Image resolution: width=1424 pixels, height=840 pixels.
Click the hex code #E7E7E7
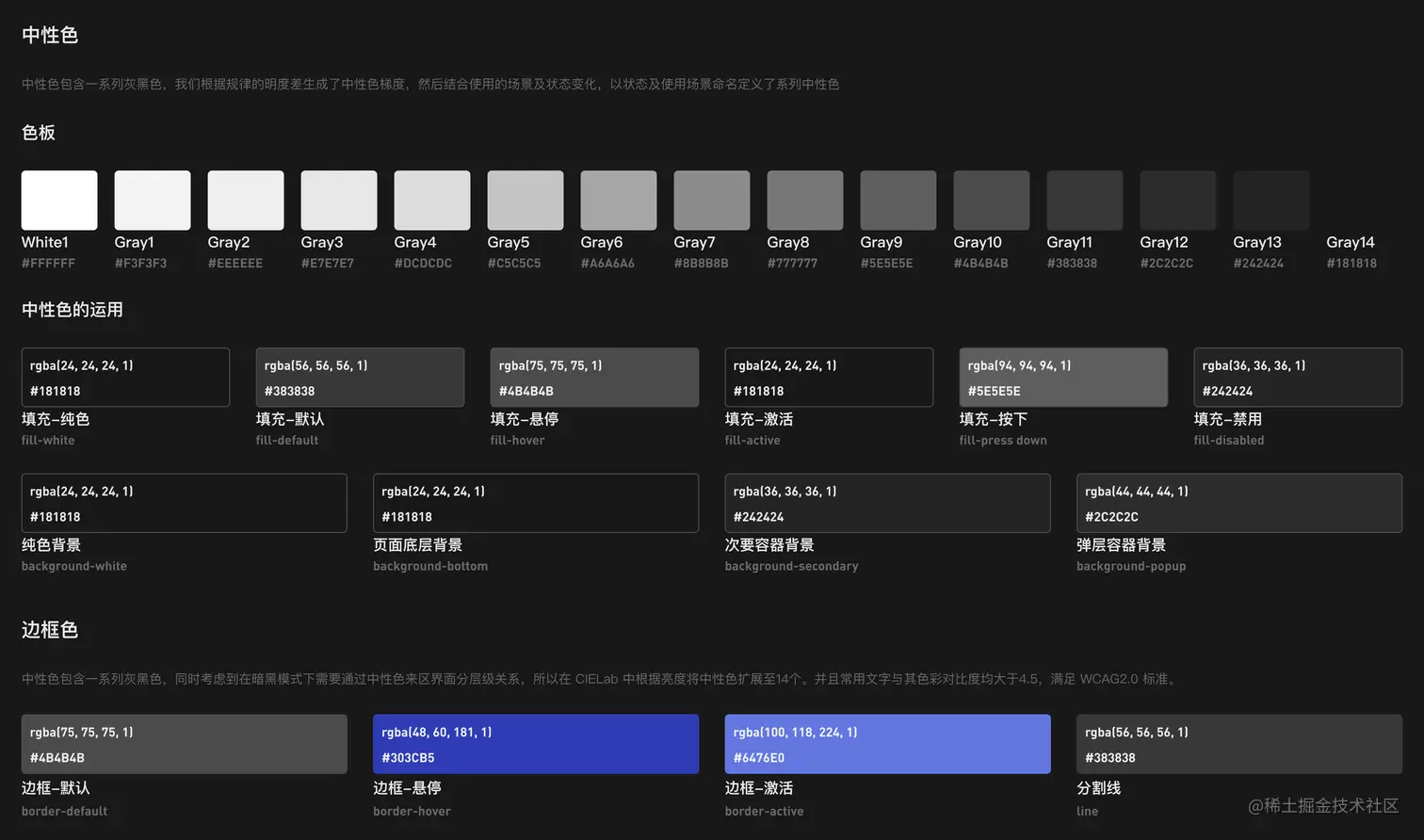(x=328, y=264)
